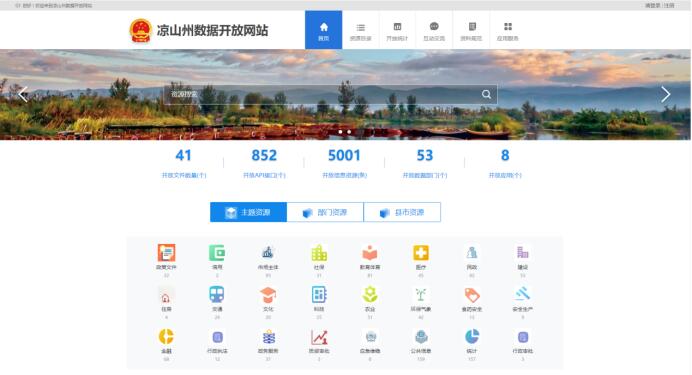Focus the banner resource search field
Viewport: 692px width, 375px height.
[x=331, y=94]
